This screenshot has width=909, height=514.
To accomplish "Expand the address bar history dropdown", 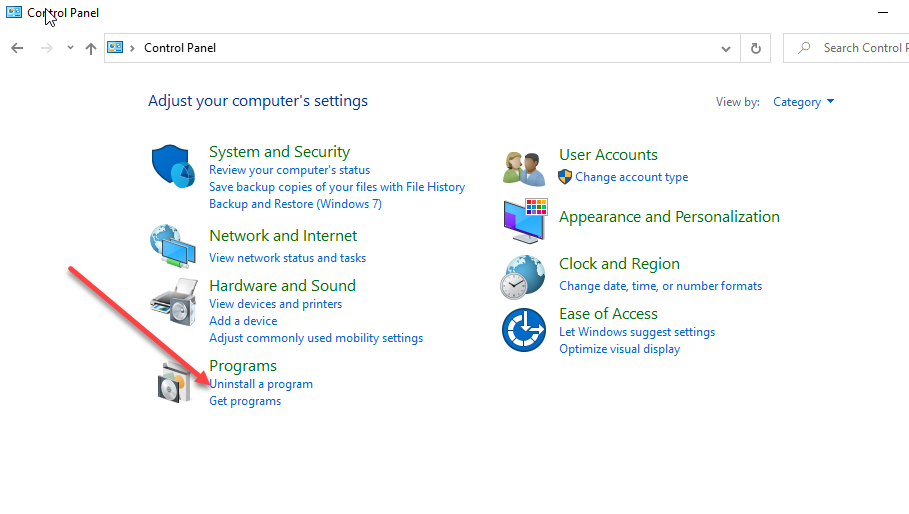I will coord(725,49).
